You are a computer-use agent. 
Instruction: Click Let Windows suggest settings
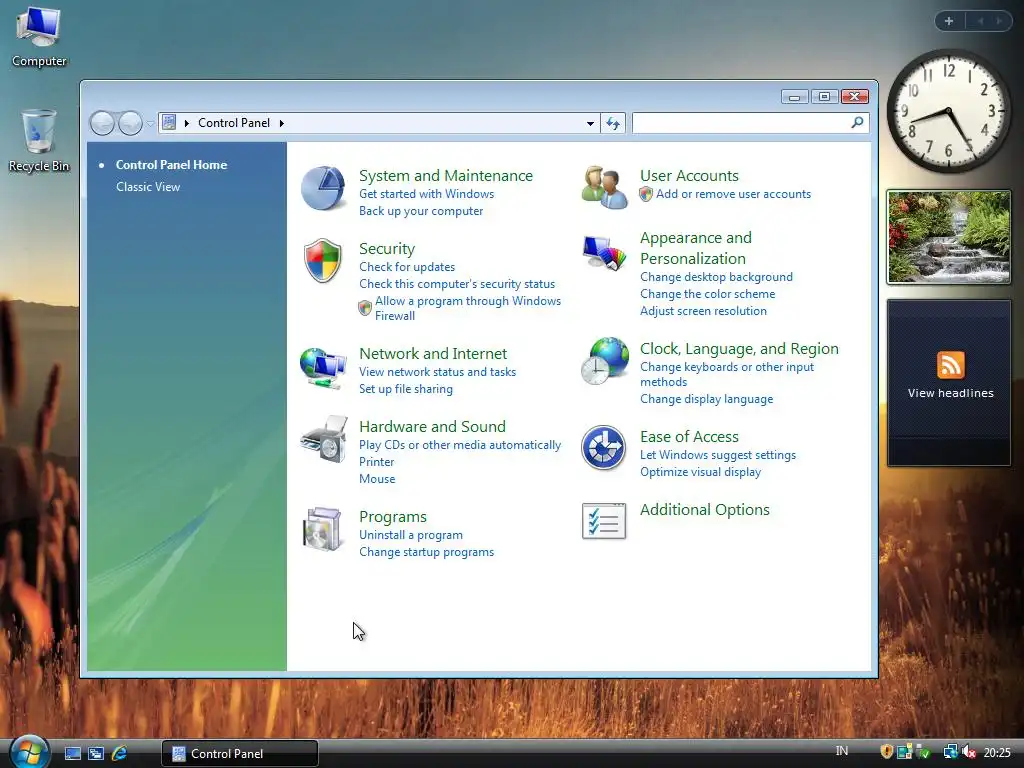pos(718,455)
